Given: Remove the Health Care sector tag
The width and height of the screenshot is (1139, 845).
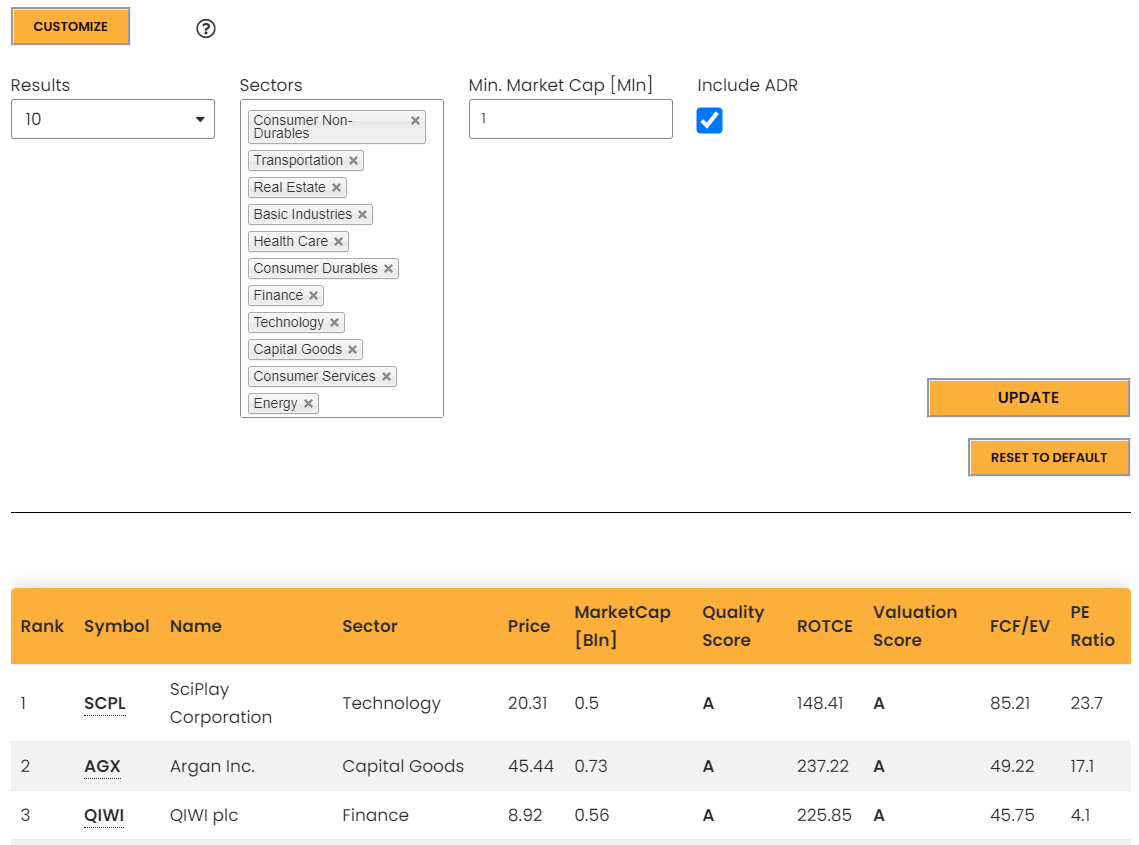Looking at the screenshot, I should pos(339,241).
